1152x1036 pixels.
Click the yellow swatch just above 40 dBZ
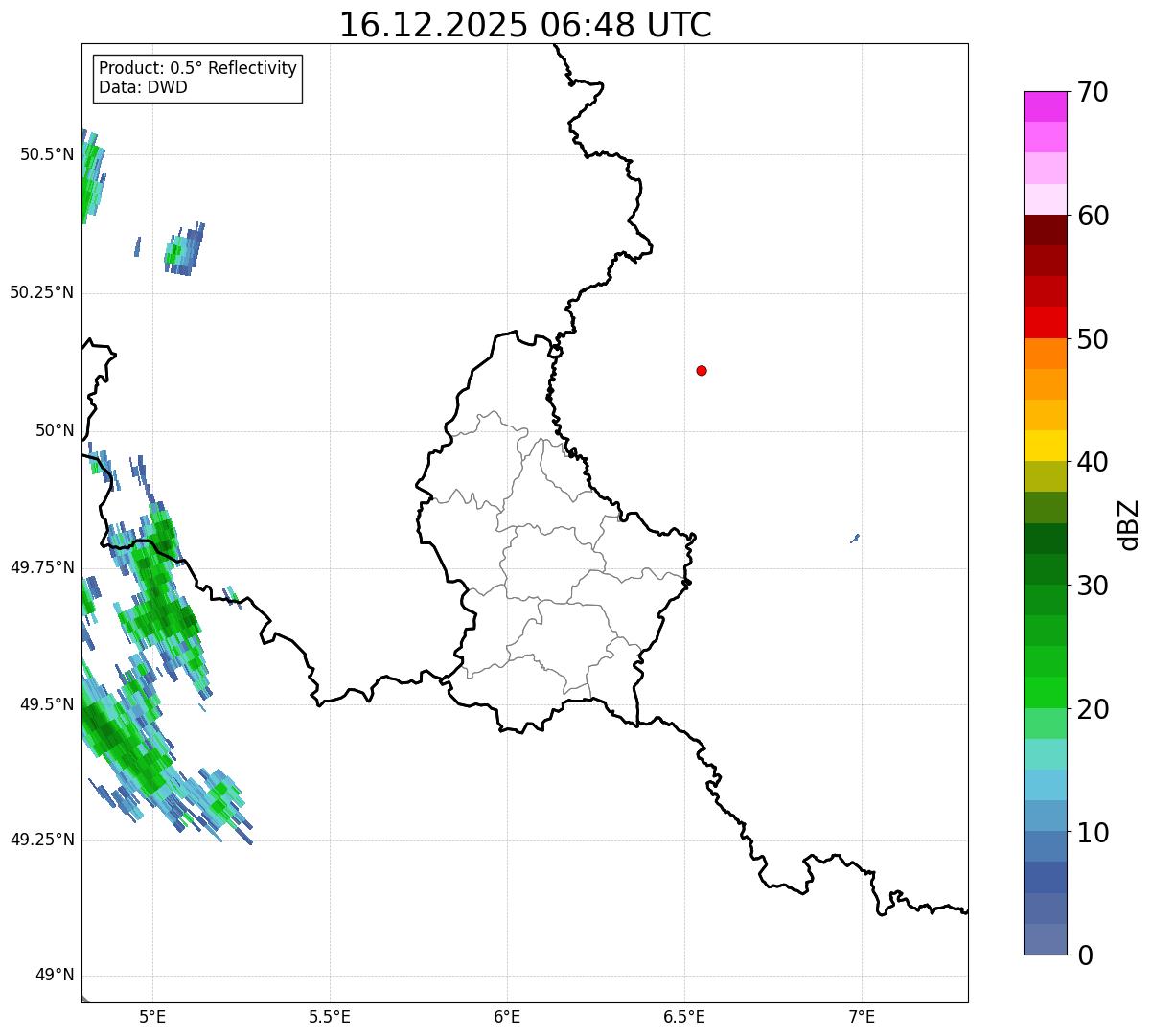(x=1045, y=446)
